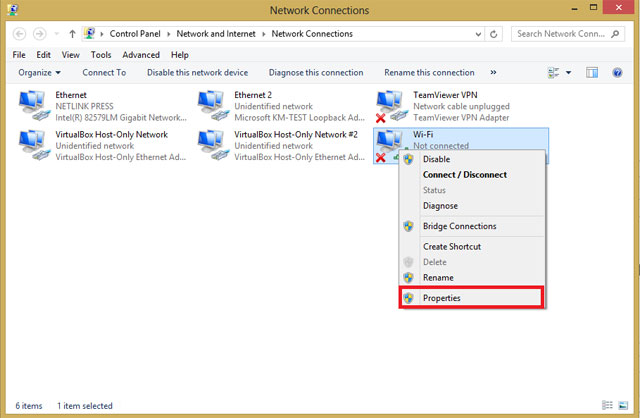This screenshot has width=640, height=418.
Task: Click Network and Internet in the breadcrumb
Action: click(x=216, y=34)
